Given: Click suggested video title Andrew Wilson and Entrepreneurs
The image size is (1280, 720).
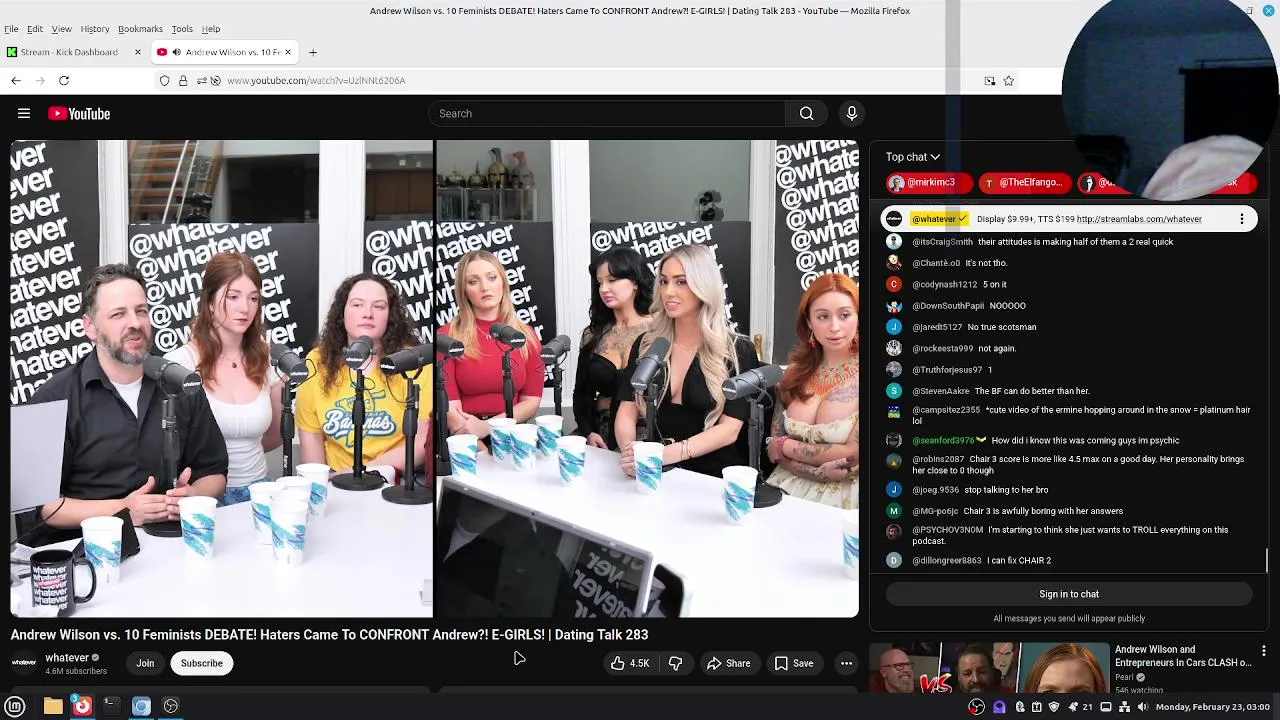Looking at the screenshot, I should tap(1183, 656).
